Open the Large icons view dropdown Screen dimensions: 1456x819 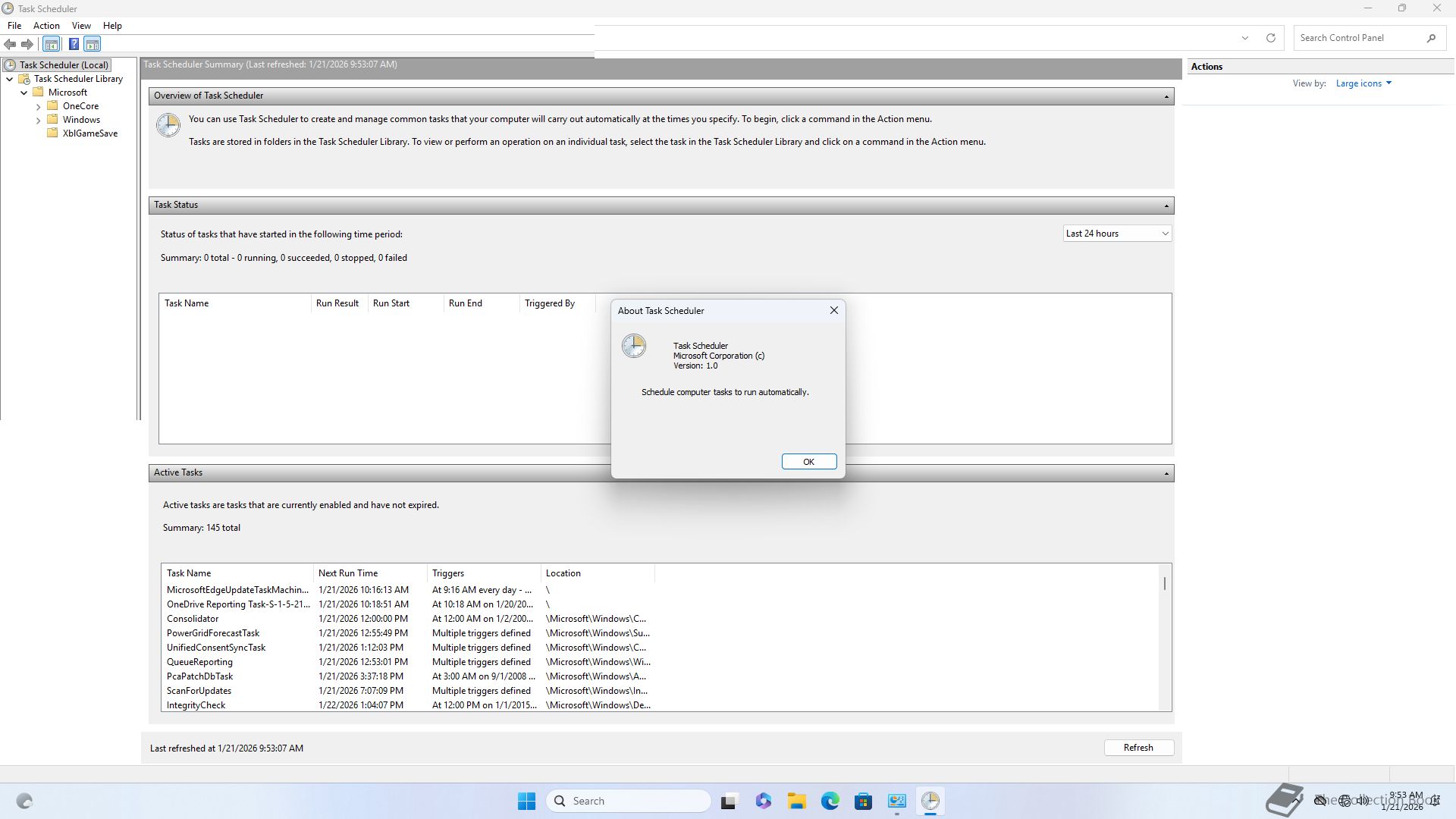click(x=1363, y=83)
